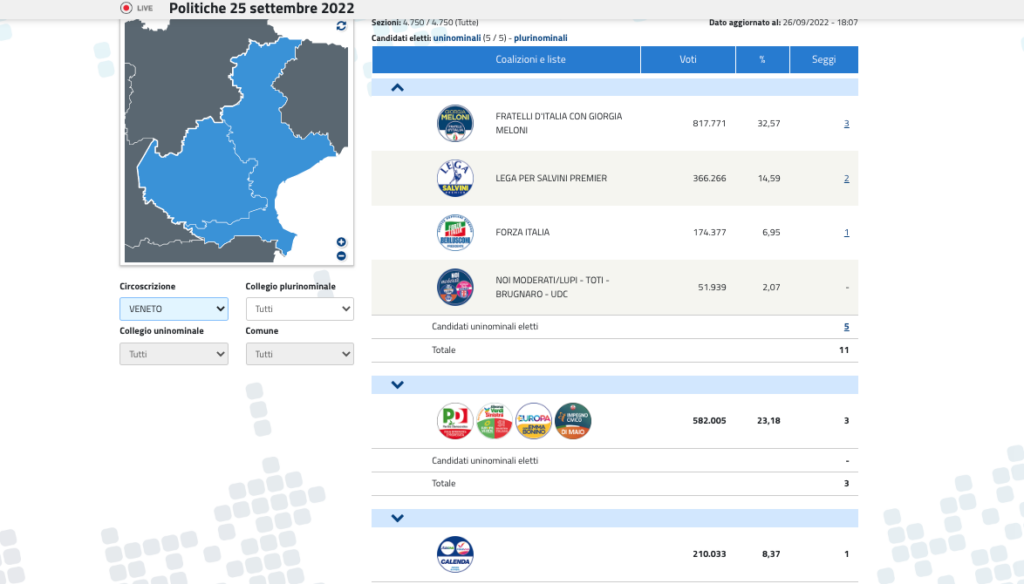Click the Coalizioni e liste column header
The width and height of the screenshot is (1024, 584).
pos(506,59)
